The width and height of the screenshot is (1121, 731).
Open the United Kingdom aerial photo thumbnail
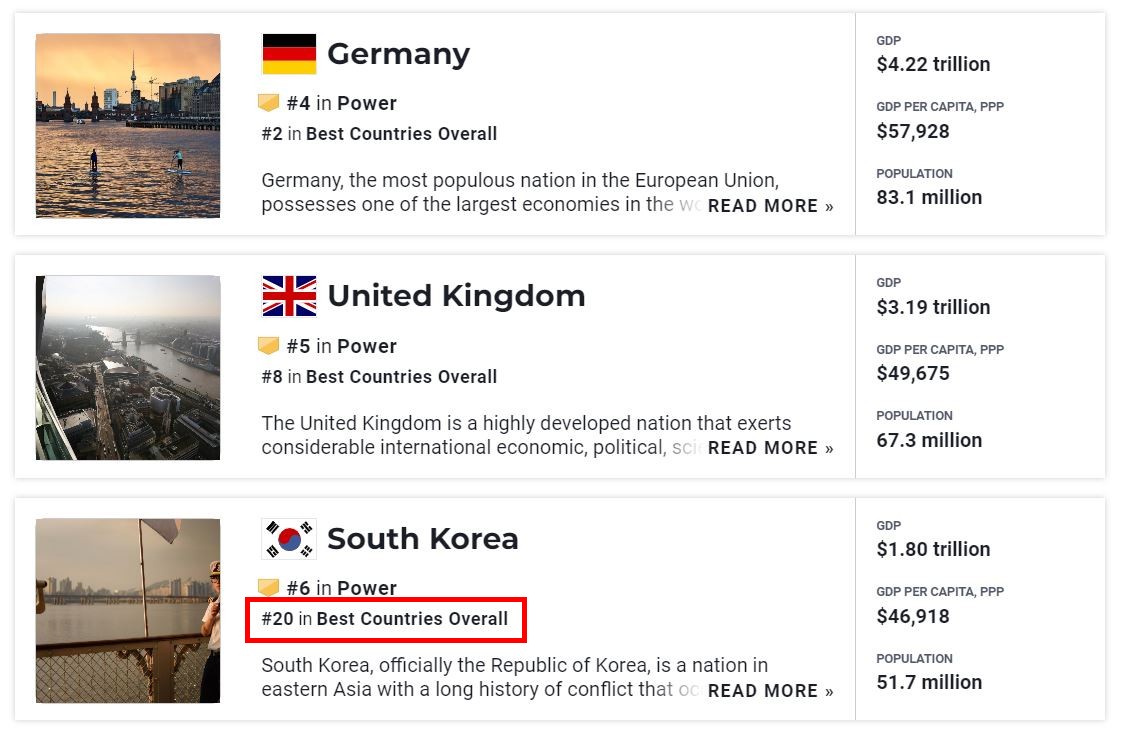point(128,367)
